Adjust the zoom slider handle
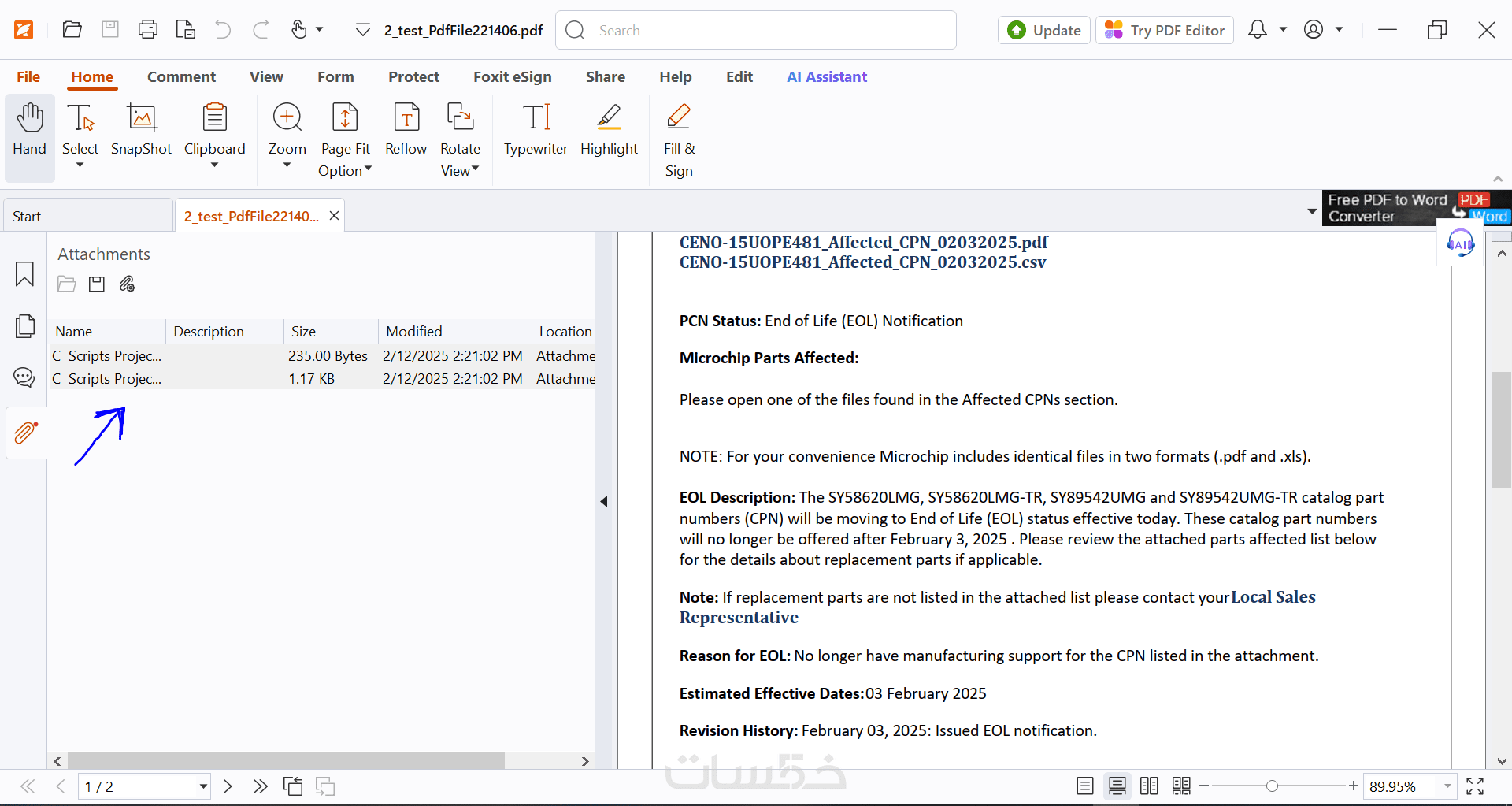The width and height of the screenshot is (1512, 806). click(1272, 786)
